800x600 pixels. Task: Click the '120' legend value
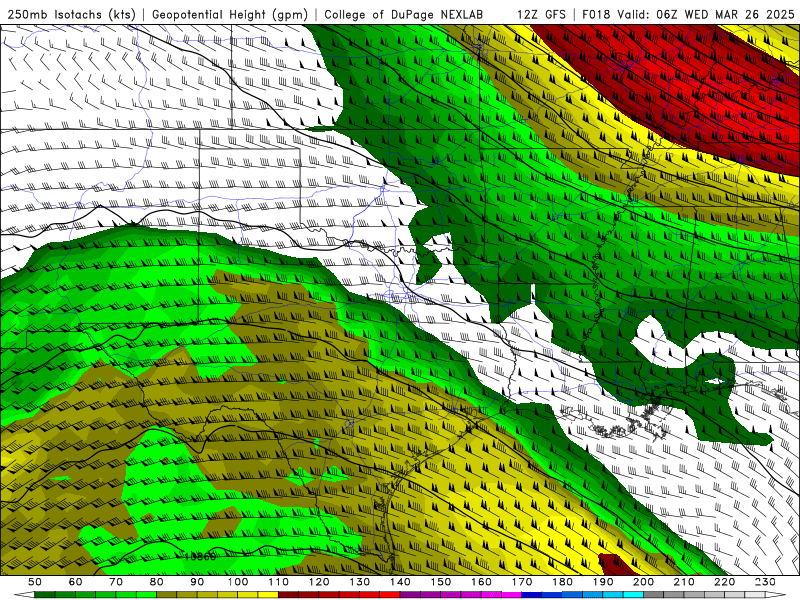[x=319, y=582]
